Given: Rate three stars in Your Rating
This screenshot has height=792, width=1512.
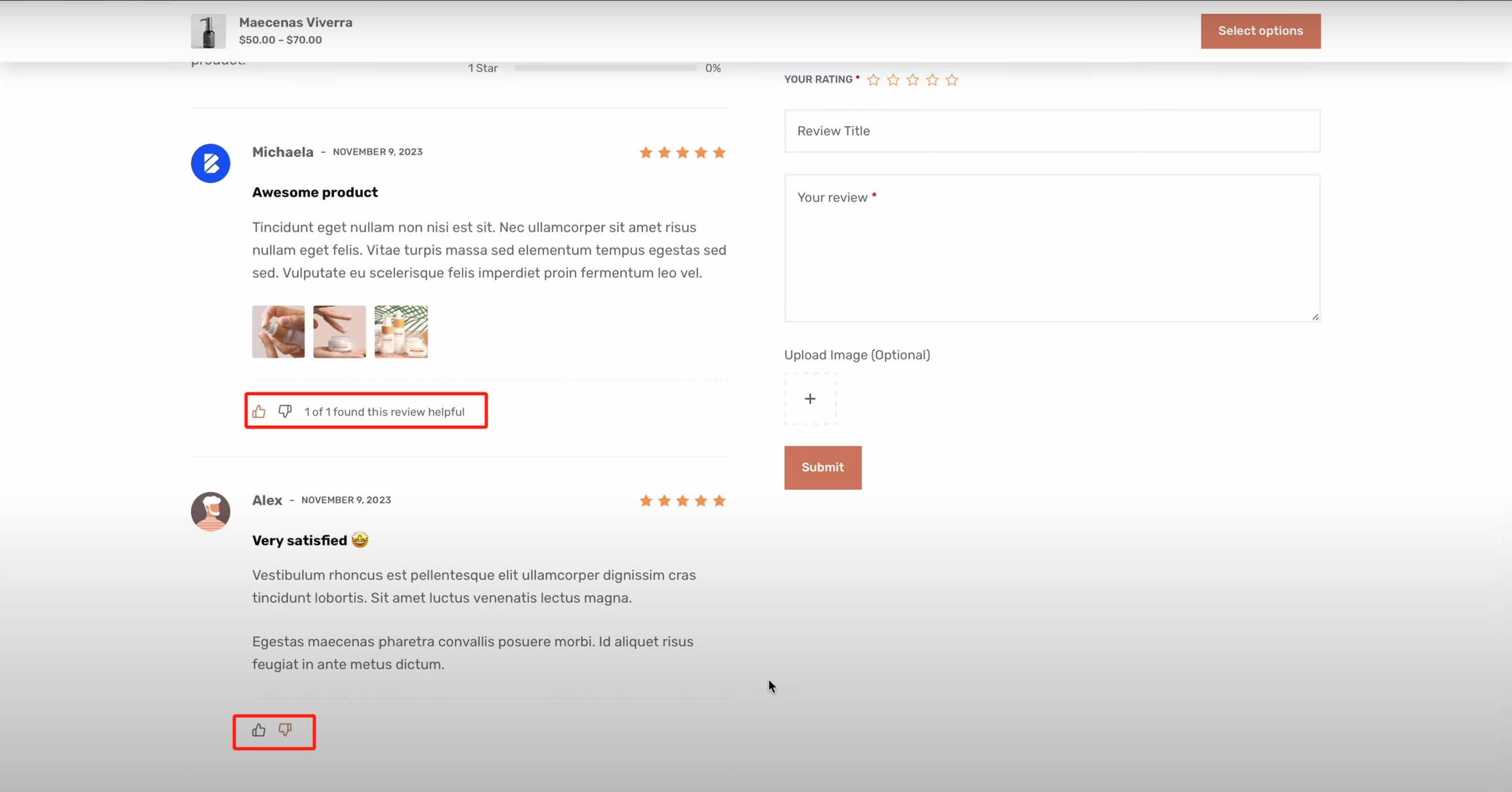Looking at the screenshot, I should click(x=913, y=80).
